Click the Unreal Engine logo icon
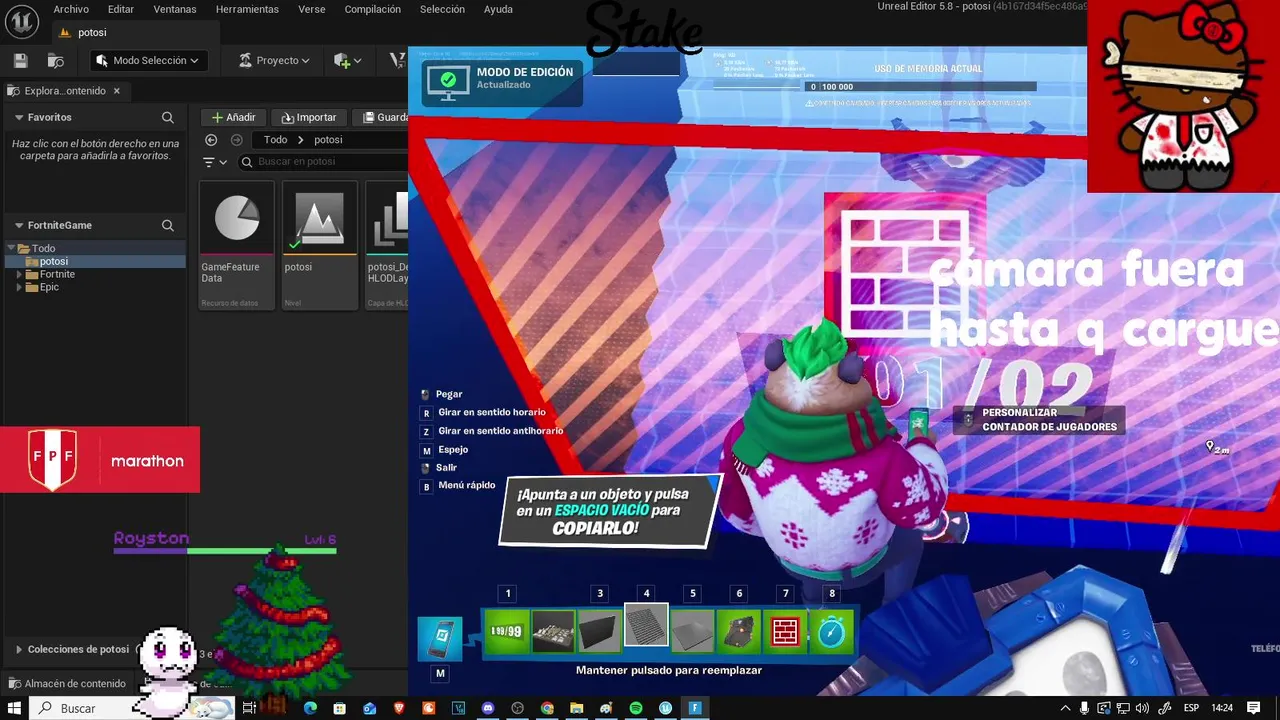This screenshot has height=720, width=1280. 21,19
